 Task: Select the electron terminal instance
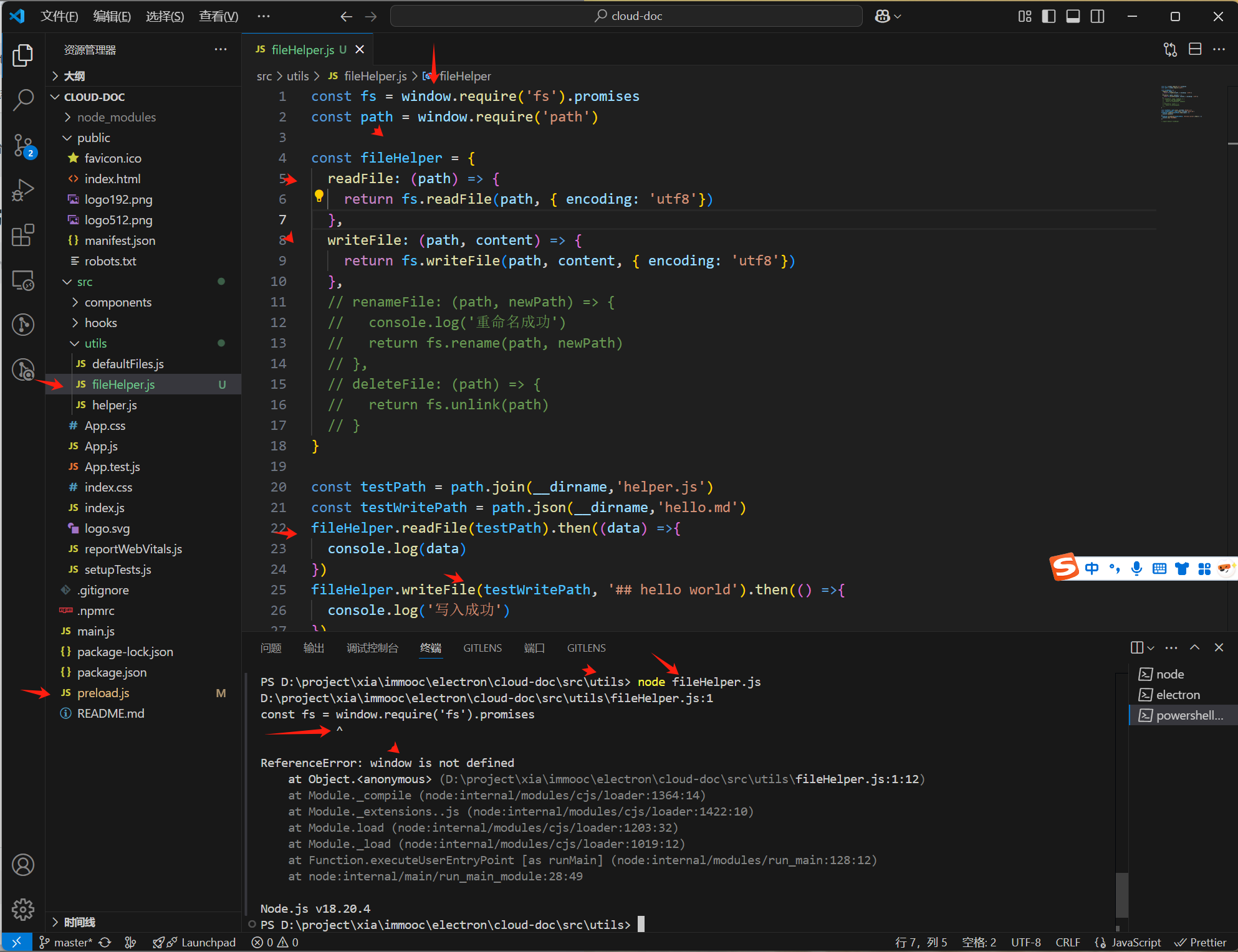(1183, 695)
